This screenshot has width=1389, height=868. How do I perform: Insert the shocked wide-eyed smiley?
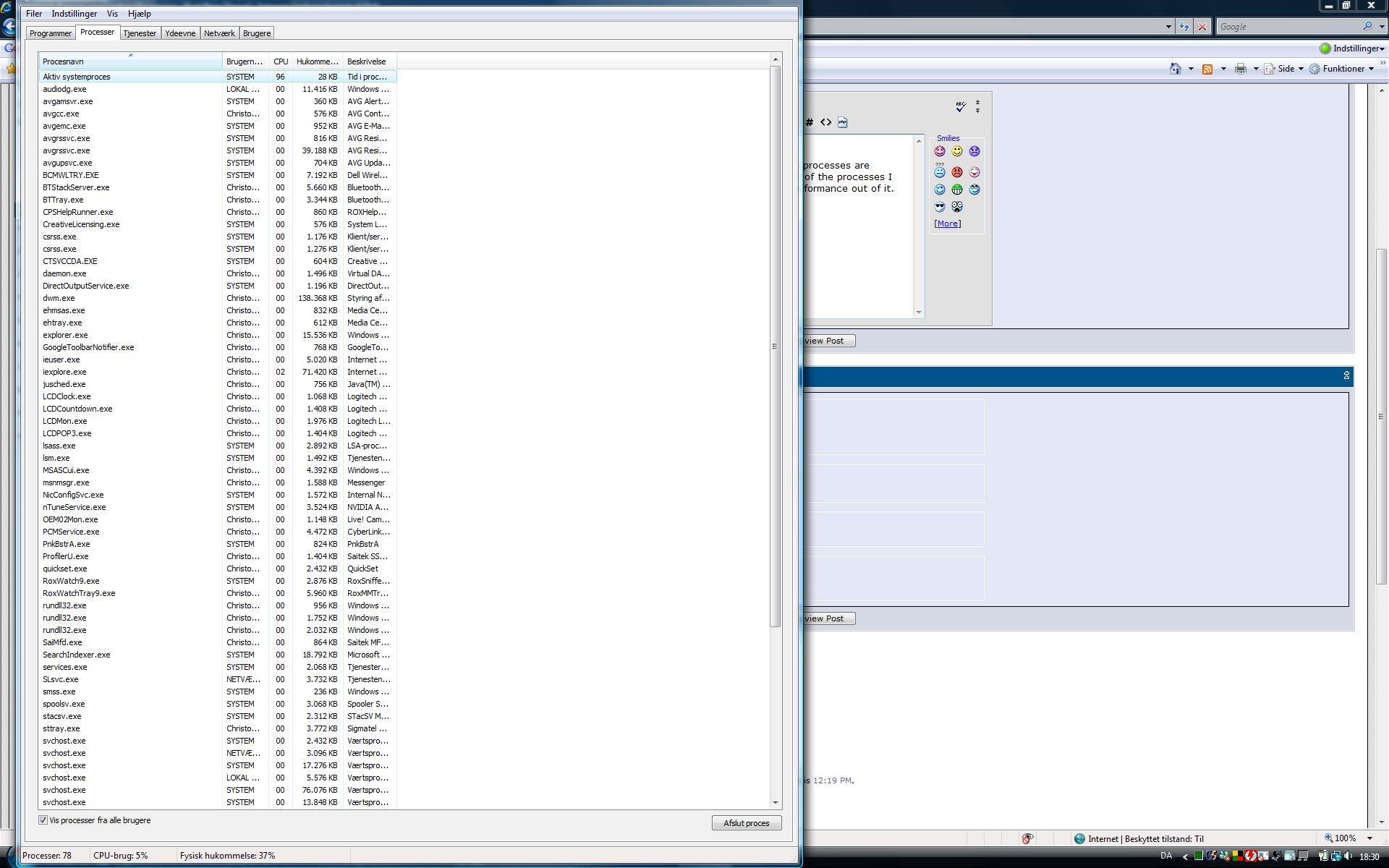957,207
